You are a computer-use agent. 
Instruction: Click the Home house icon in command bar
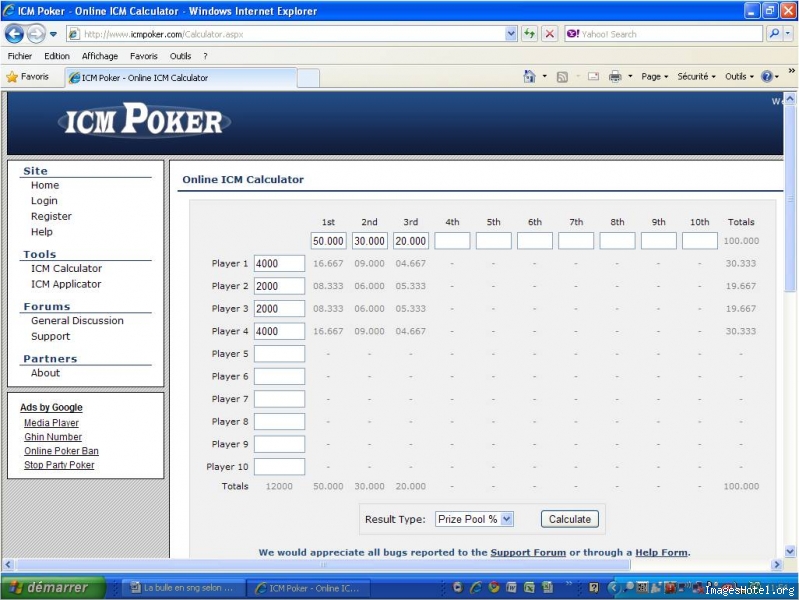pos(529,76)
